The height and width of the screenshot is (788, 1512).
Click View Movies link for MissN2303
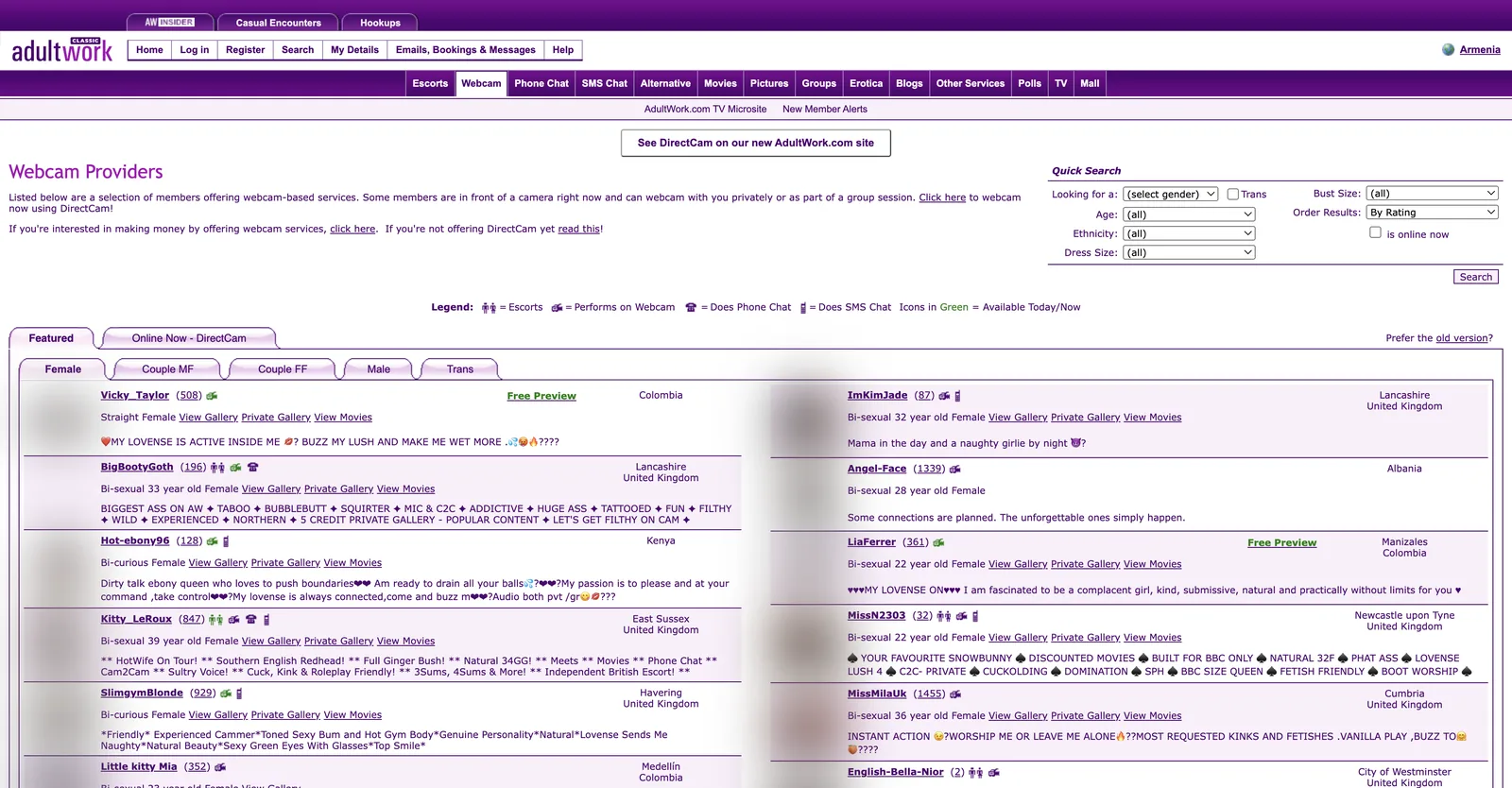(x=1152, y=638)
